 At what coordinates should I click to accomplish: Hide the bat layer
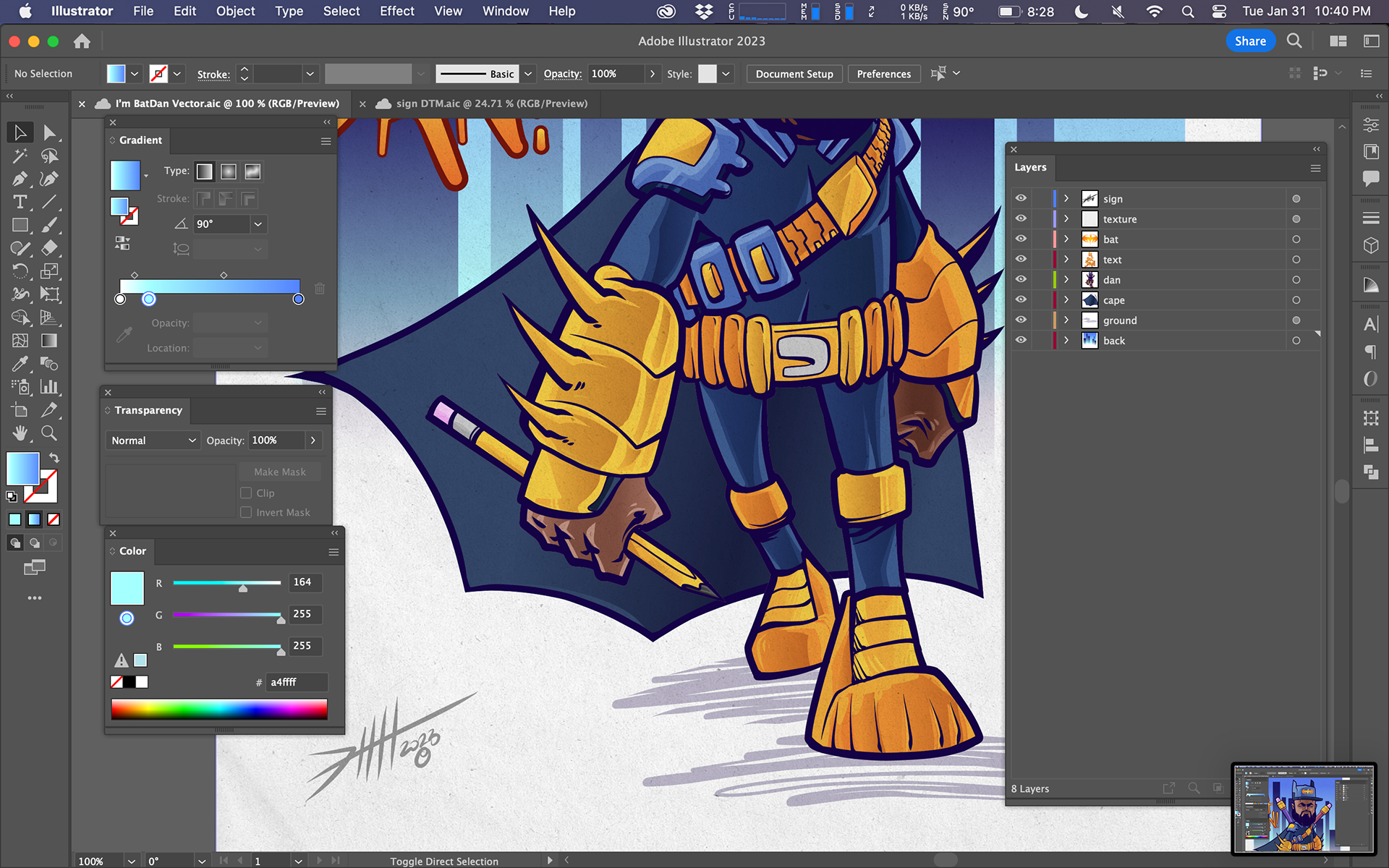[1021, 239]
